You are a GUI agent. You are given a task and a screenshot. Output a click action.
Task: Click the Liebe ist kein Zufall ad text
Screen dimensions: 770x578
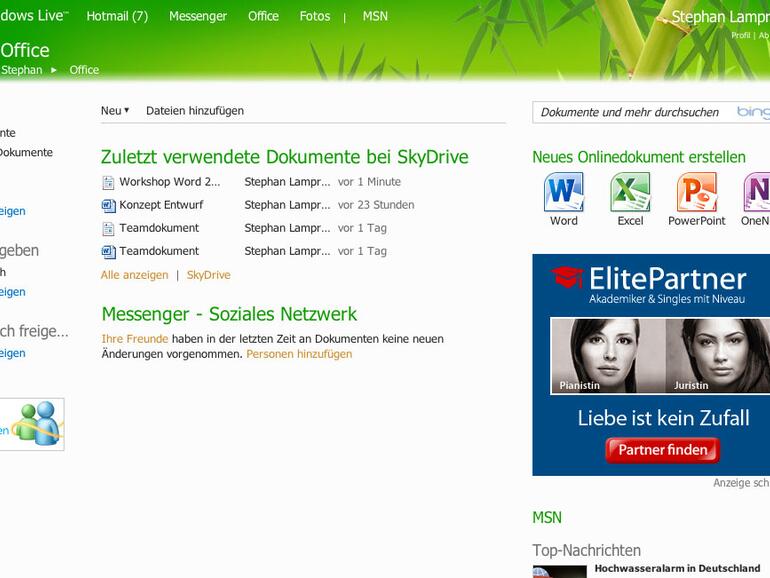point(663,418)
